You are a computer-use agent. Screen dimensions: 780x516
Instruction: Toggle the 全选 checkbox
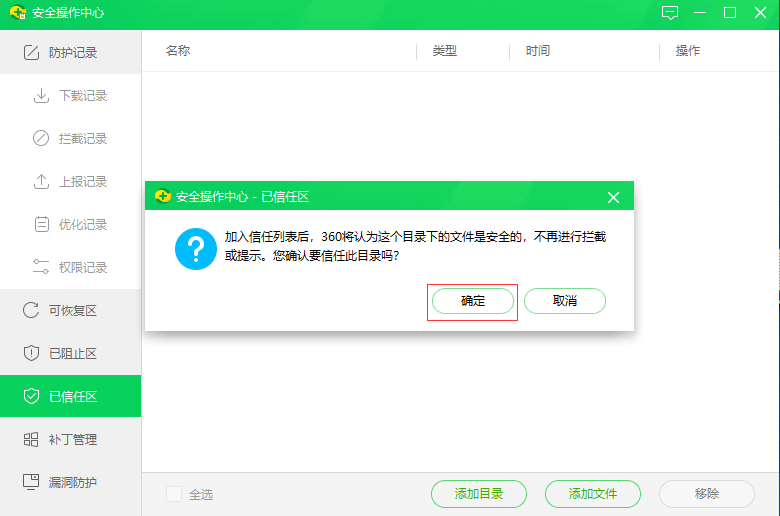[x=174, y=494]
